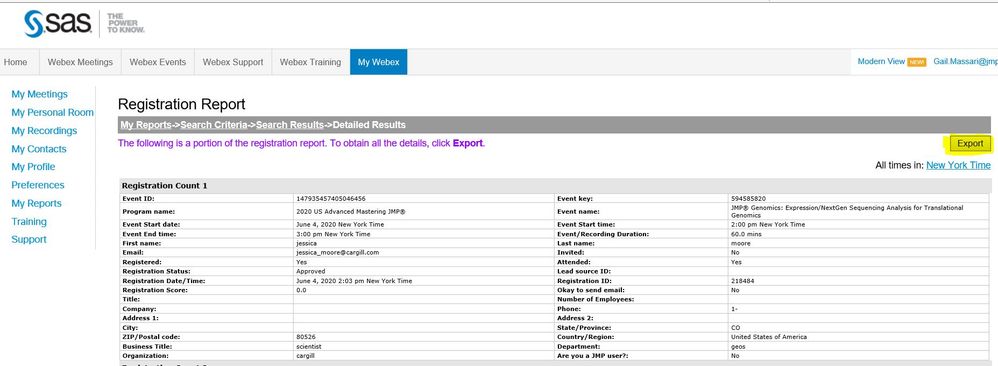This screenshot has height=366, width=998.
Task: Click the NEW badge next to Modern View
Action: click(917, 62)
